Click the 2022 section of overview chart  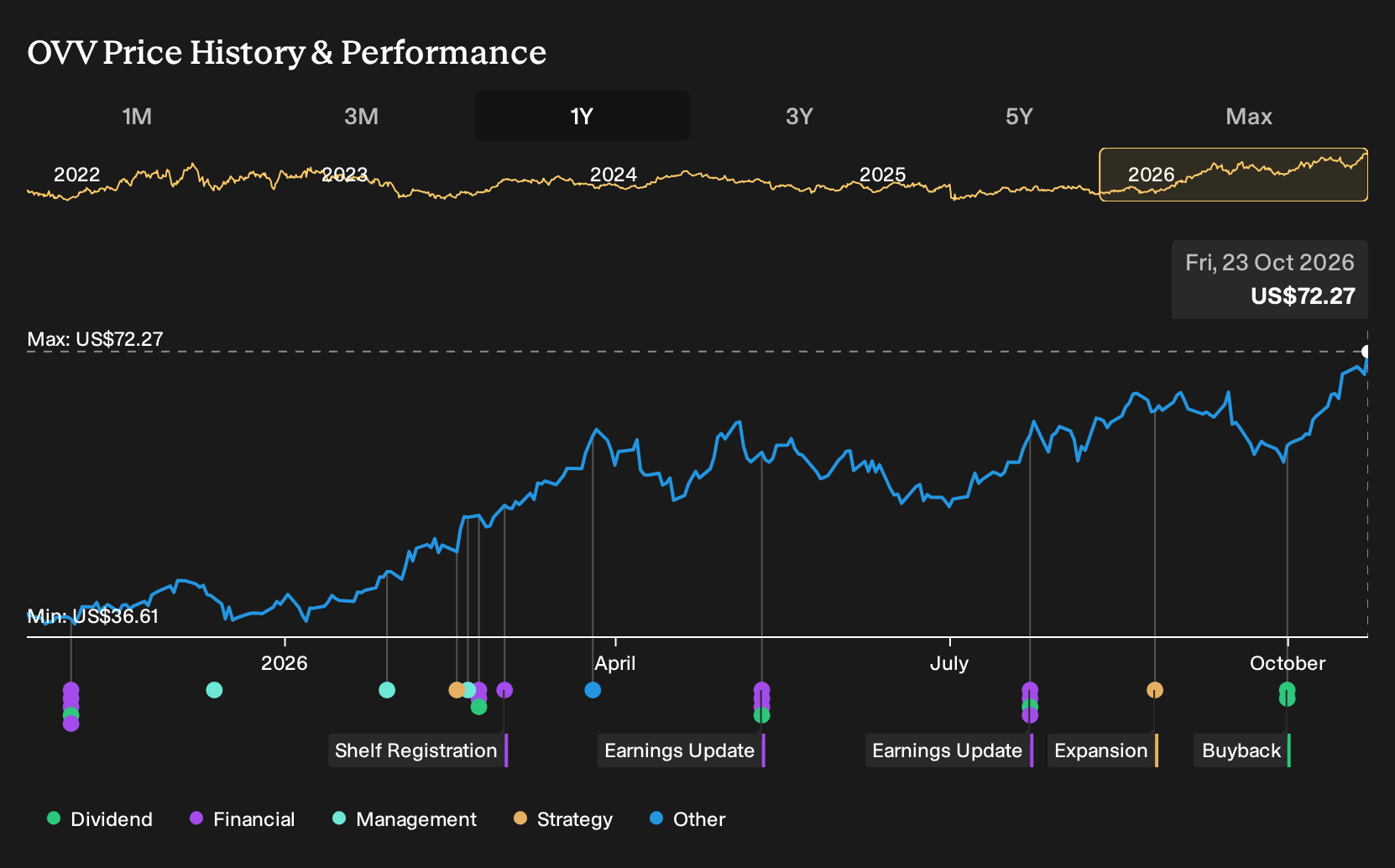pyautogui.click(x=77, y=175)
